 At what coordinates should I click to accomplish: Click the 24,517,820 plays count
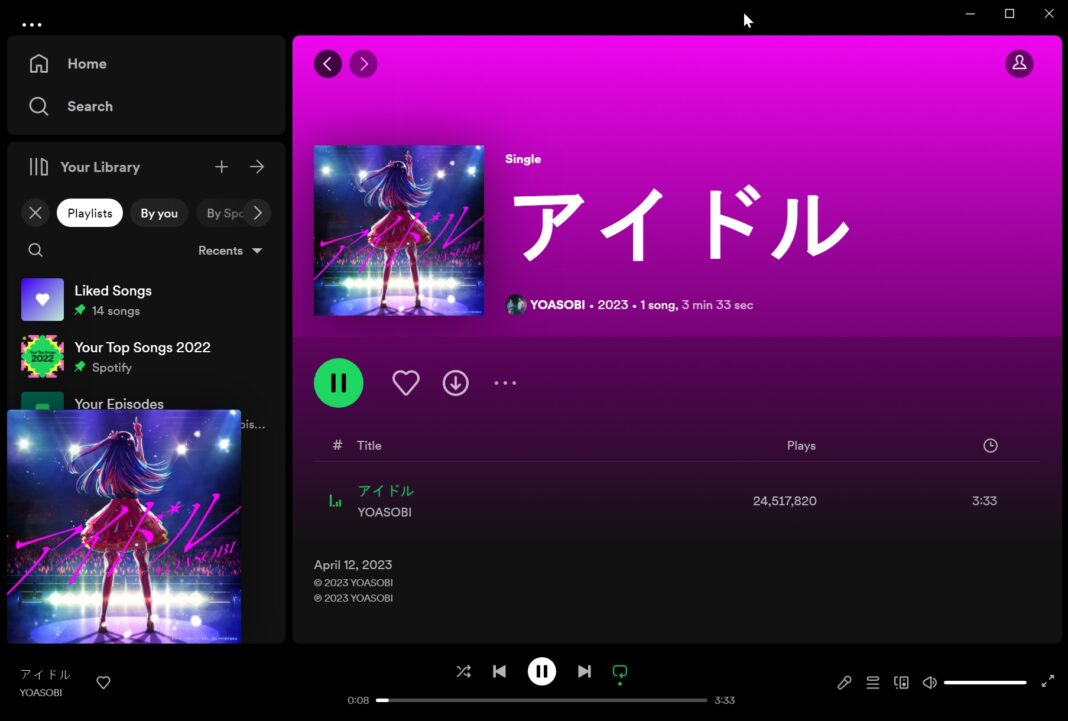point(784,501)
